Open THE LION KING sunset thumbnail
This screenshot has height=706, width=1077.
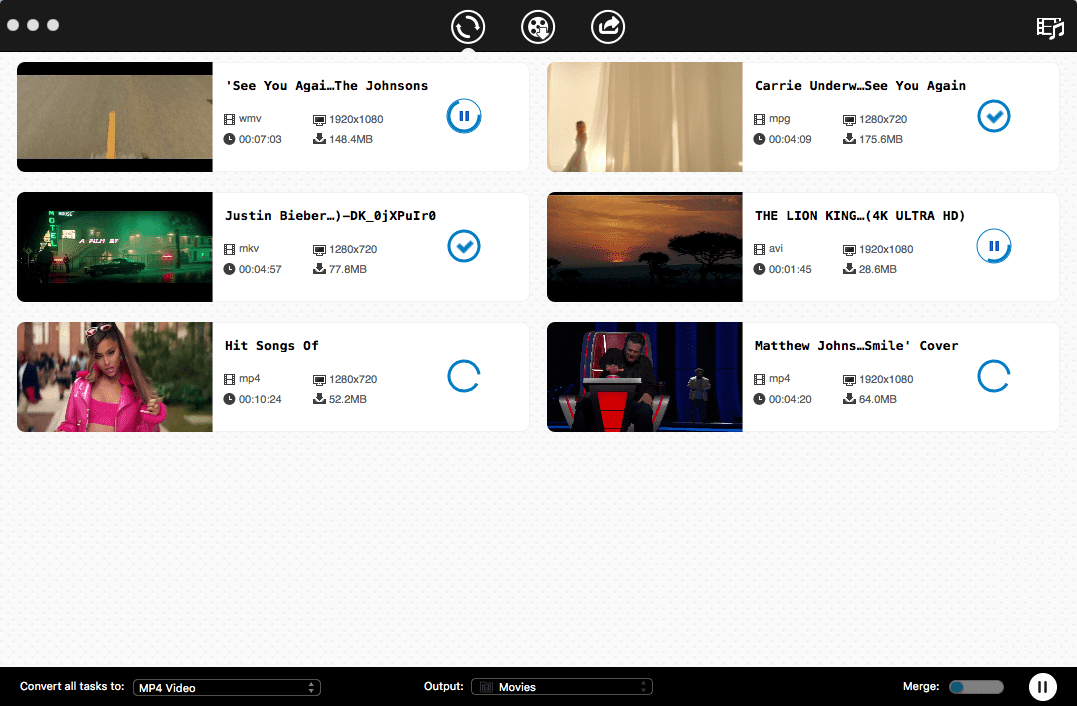(645, 247)
